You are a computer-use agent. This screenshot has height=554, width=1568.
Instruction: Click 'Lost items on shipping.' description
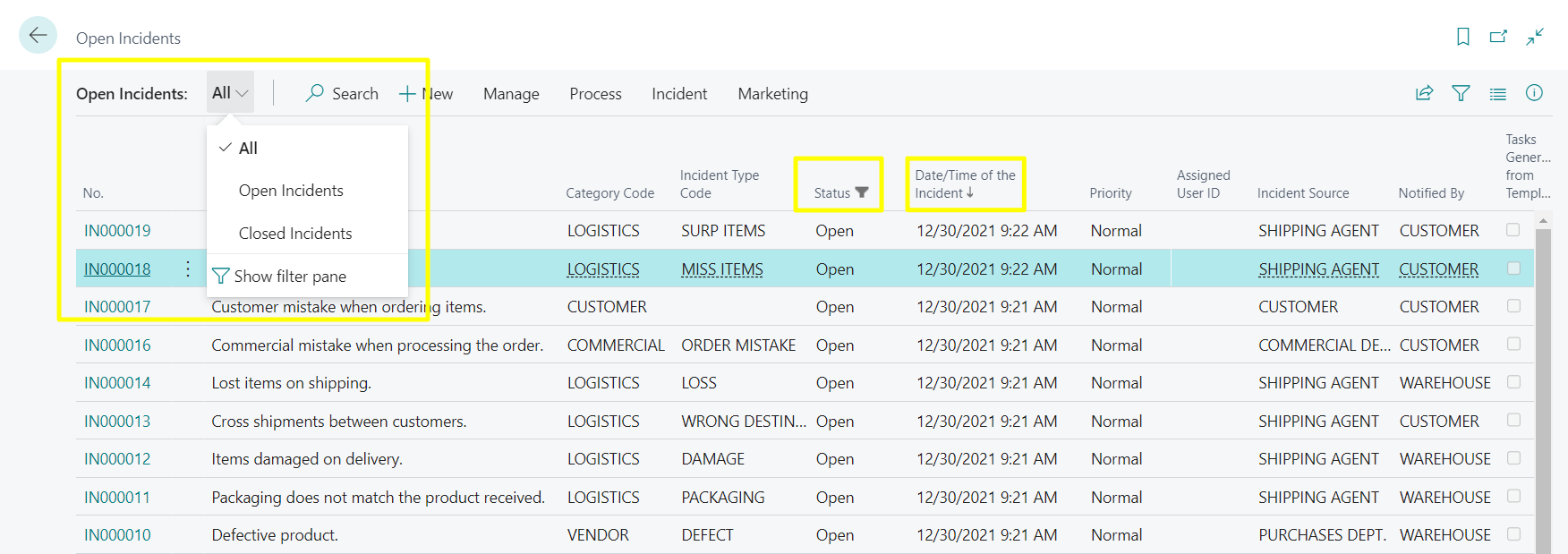(x=291, y=383)
